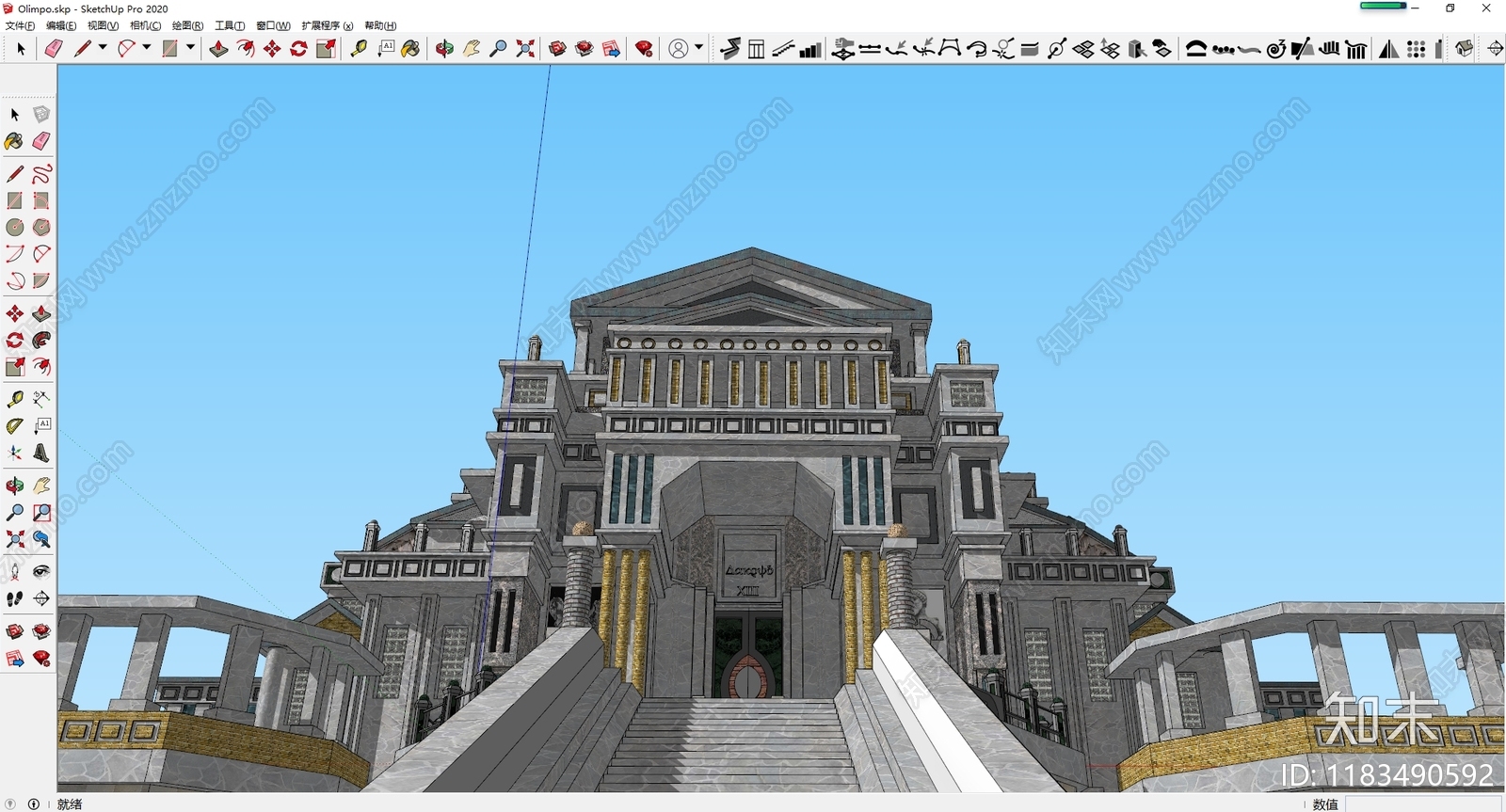Screen dimensions: 1506x812
Task: Open the 扩展程序 menu
Action: click(x=327, y=25)
